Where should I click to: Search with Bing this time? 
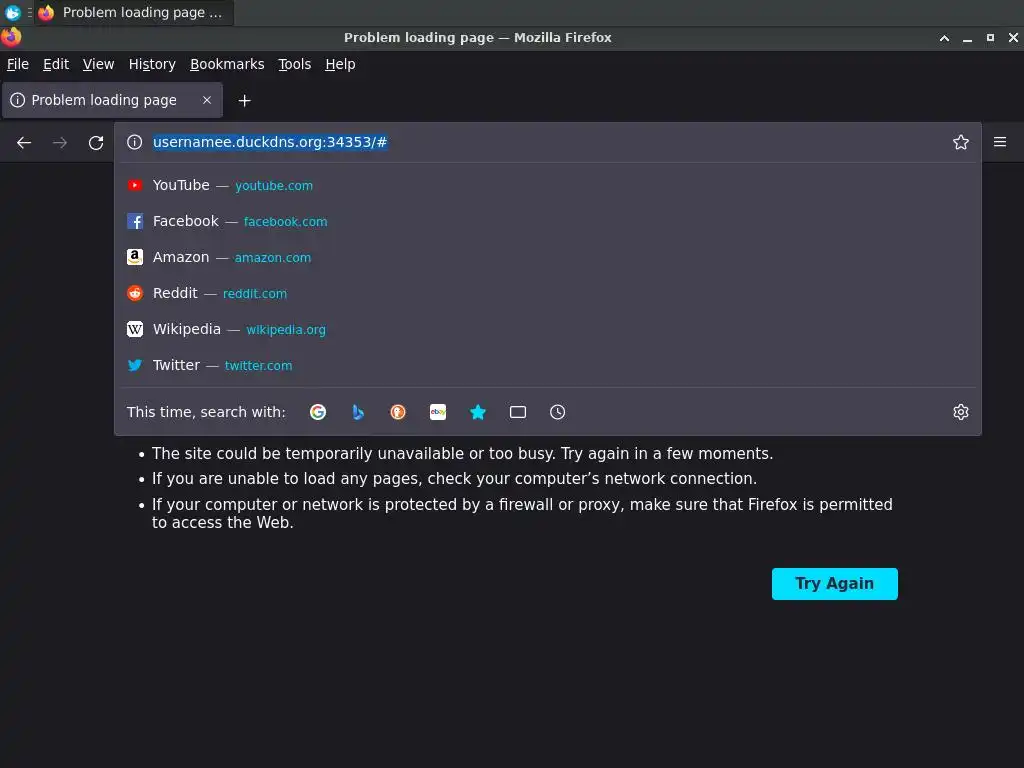[358, 412]
